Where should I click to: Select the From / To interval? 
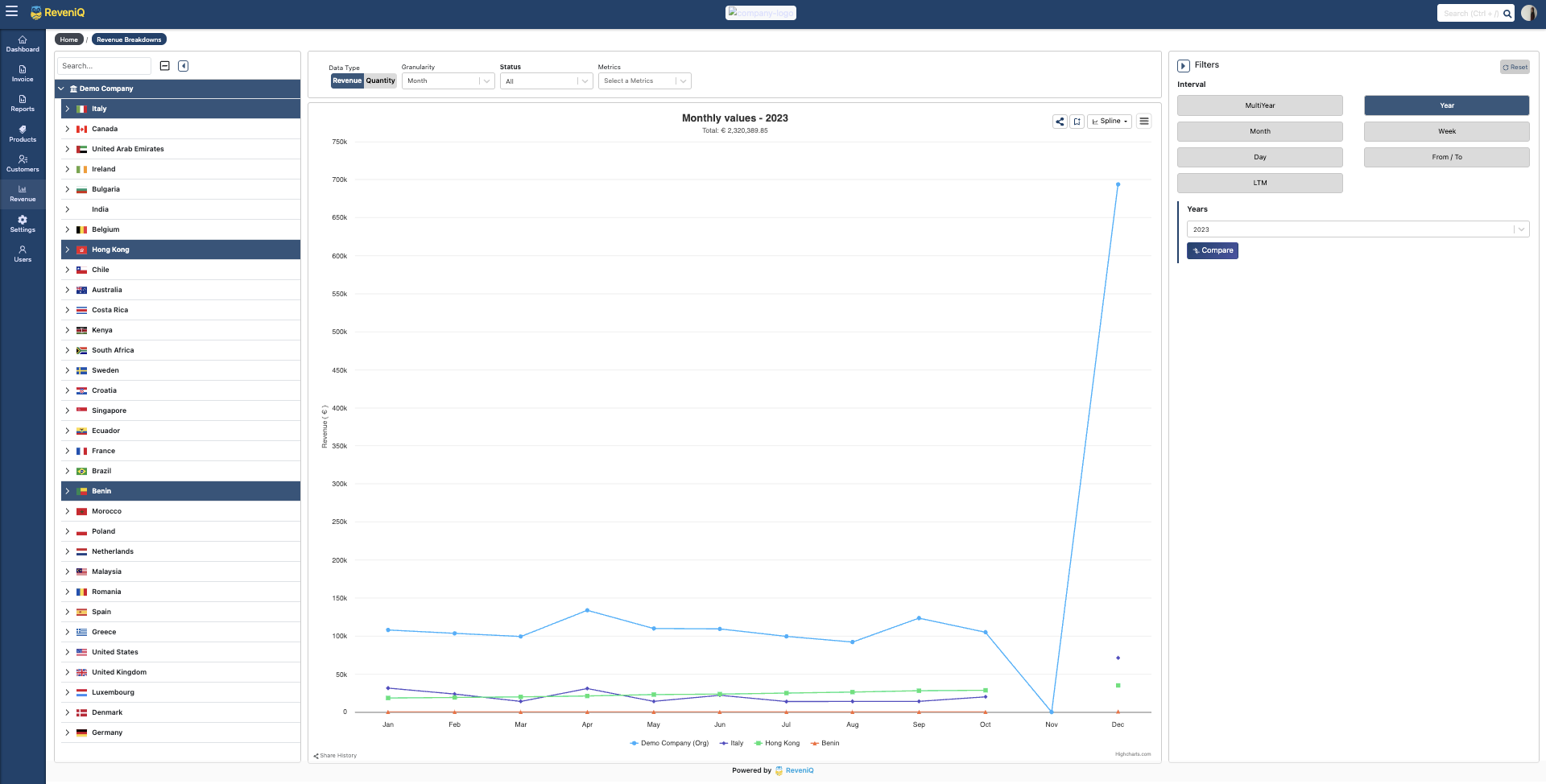point(1447,157)
